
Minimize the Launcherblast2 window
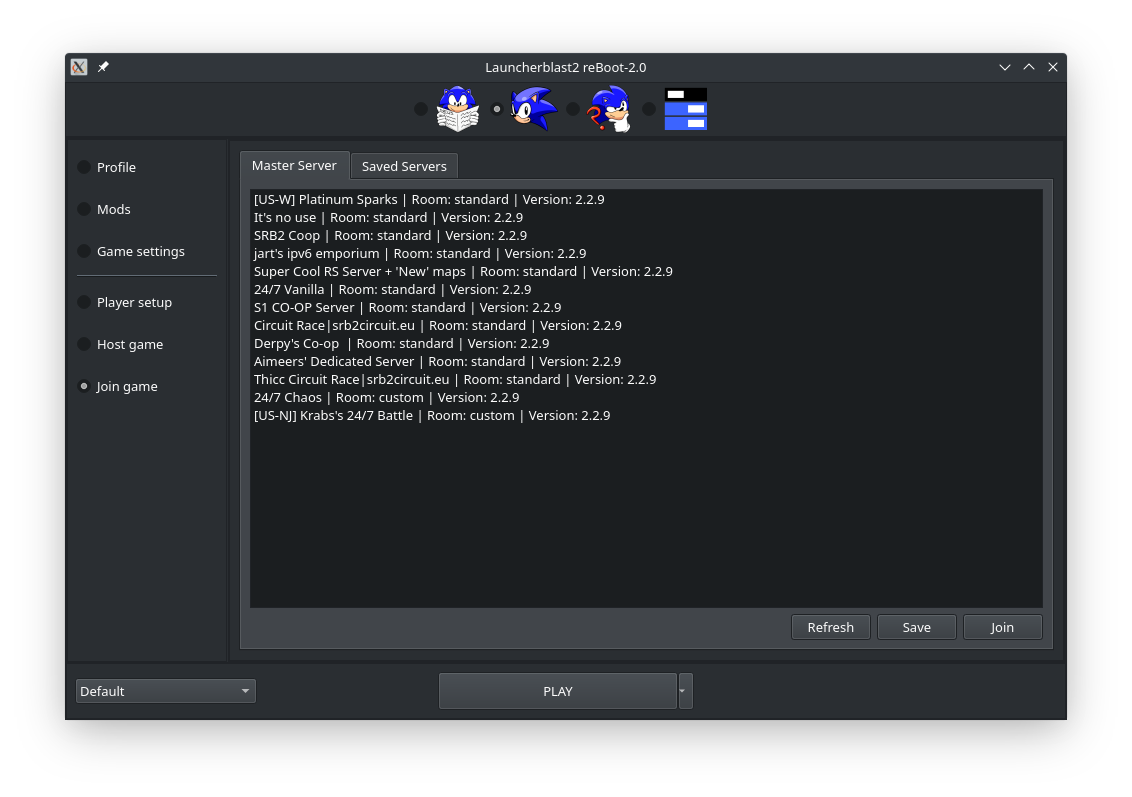1005,67
